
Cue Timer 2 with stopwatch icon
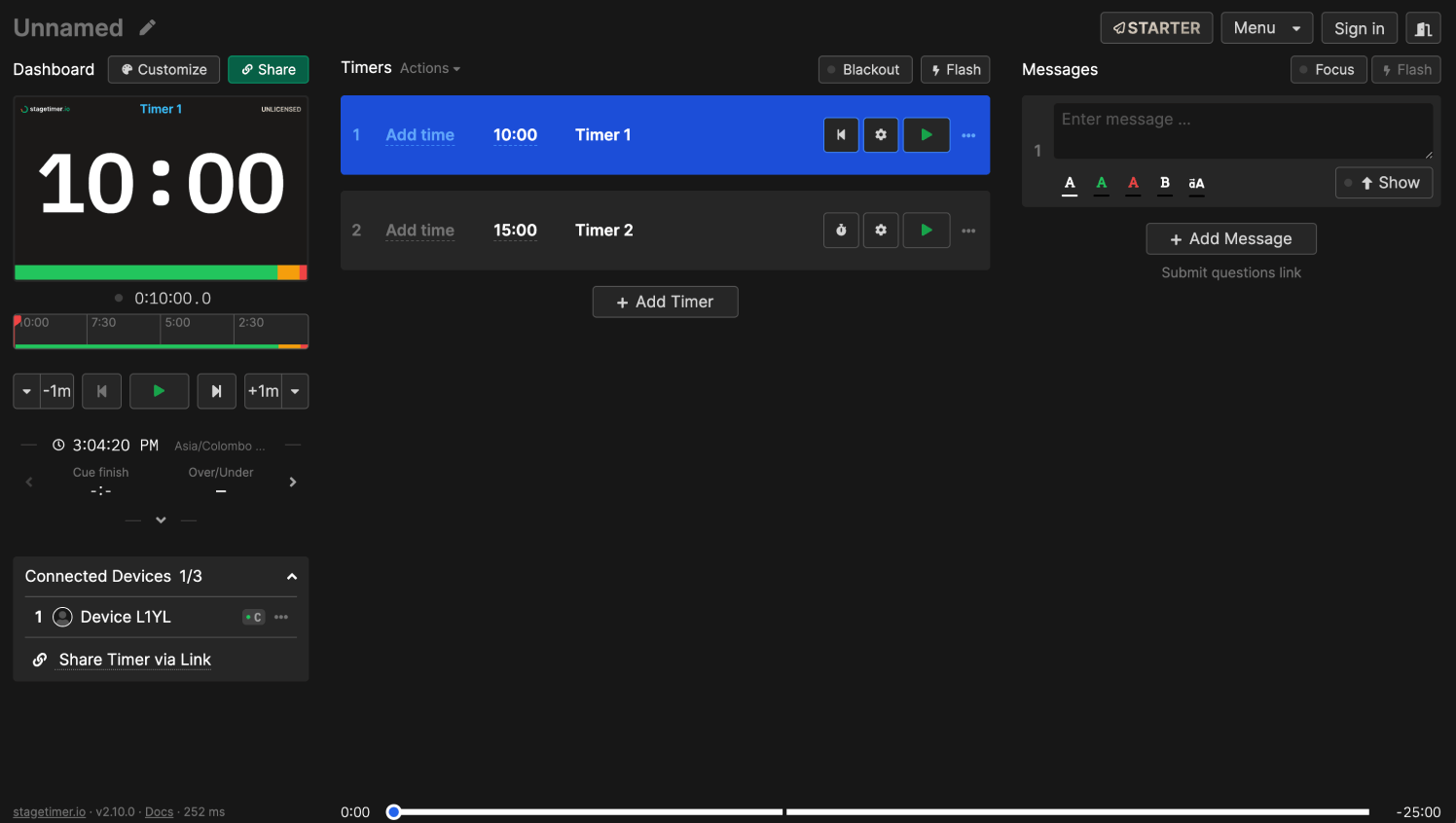click(841, 231)
